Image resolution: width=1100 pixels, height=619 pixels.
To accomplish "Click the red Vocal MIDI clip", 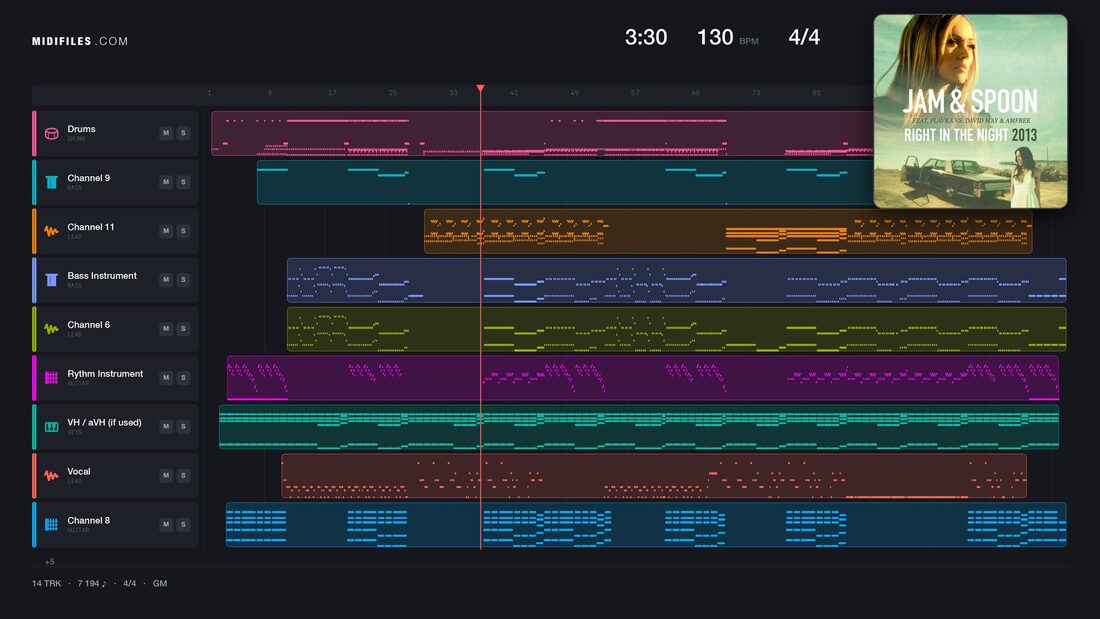I will point(654,476).
